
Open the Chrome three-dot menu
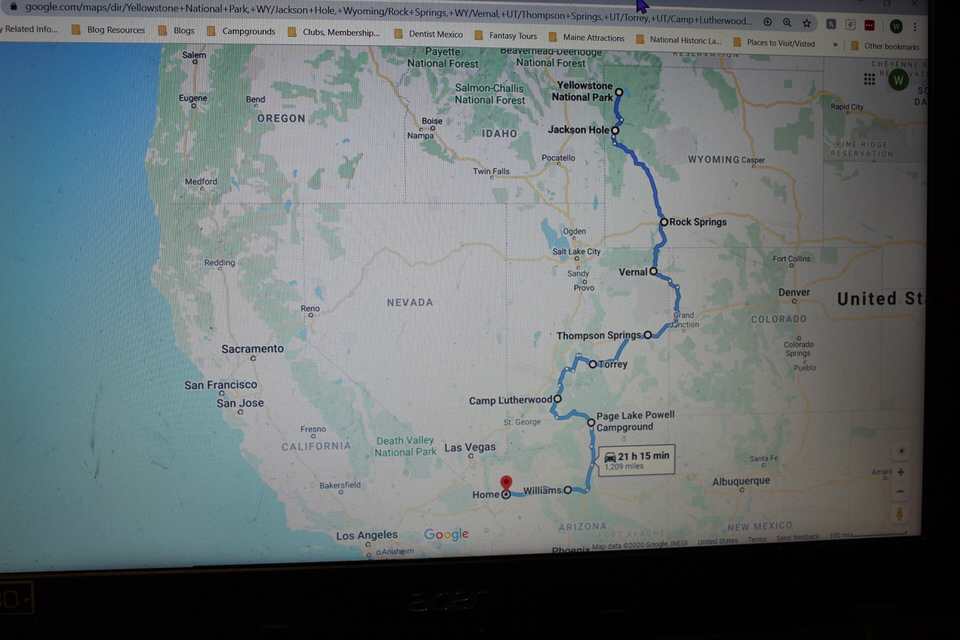coord(914,26)
